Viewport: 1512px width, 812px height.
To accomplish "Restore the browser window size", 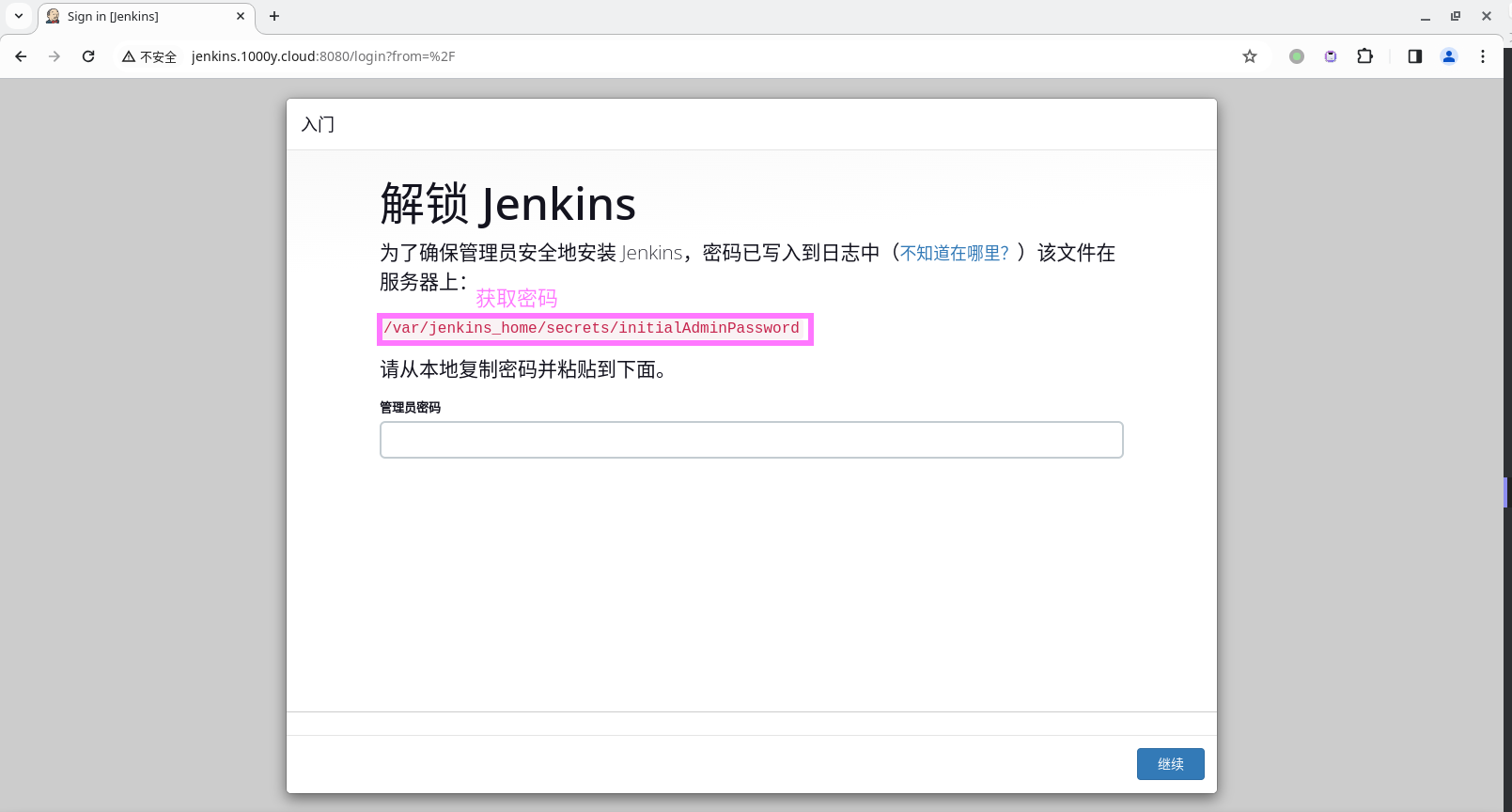I will pos(1456,16).
